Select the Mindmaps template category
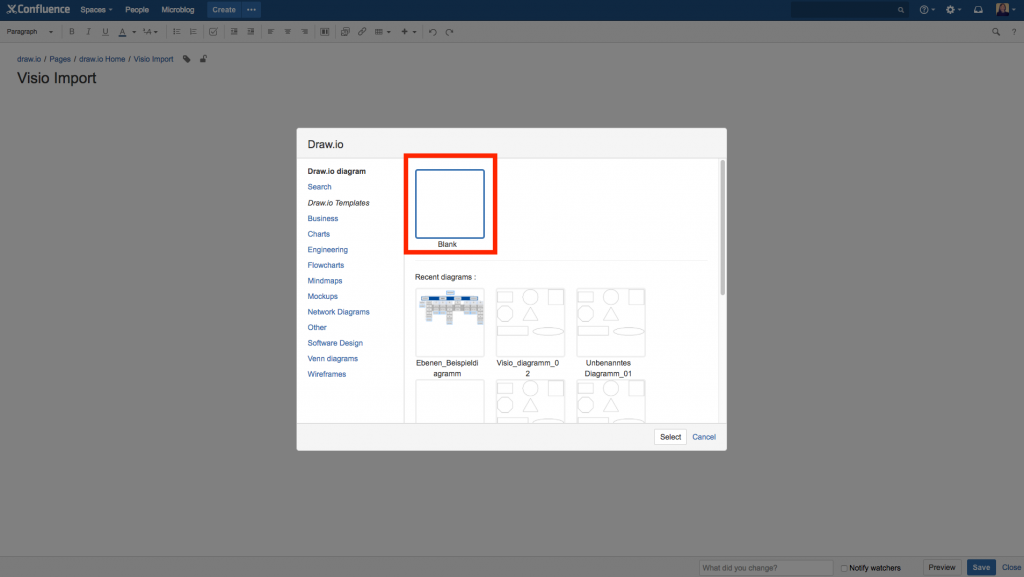Image resolution: width=1024 pixels, height=577 pixels. click(x=325, y=281)
